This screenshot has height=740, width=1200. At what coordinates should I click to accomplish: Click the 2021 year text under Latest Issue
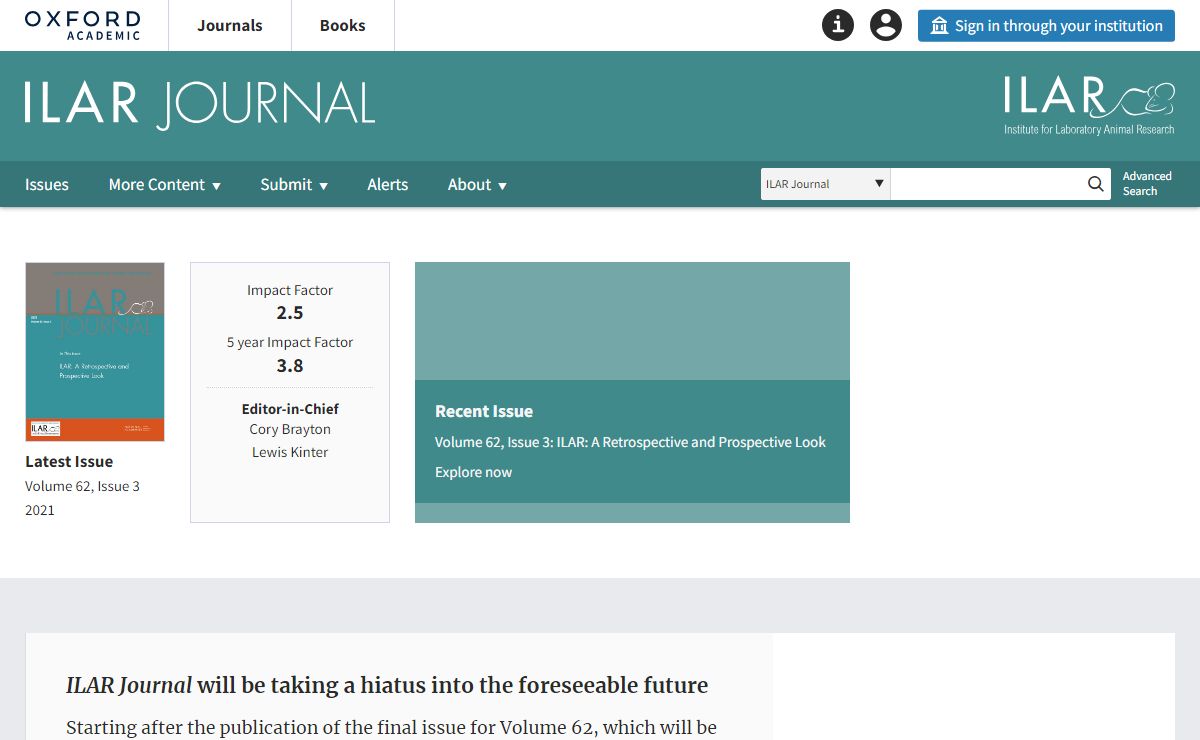(x=40, y=510)
